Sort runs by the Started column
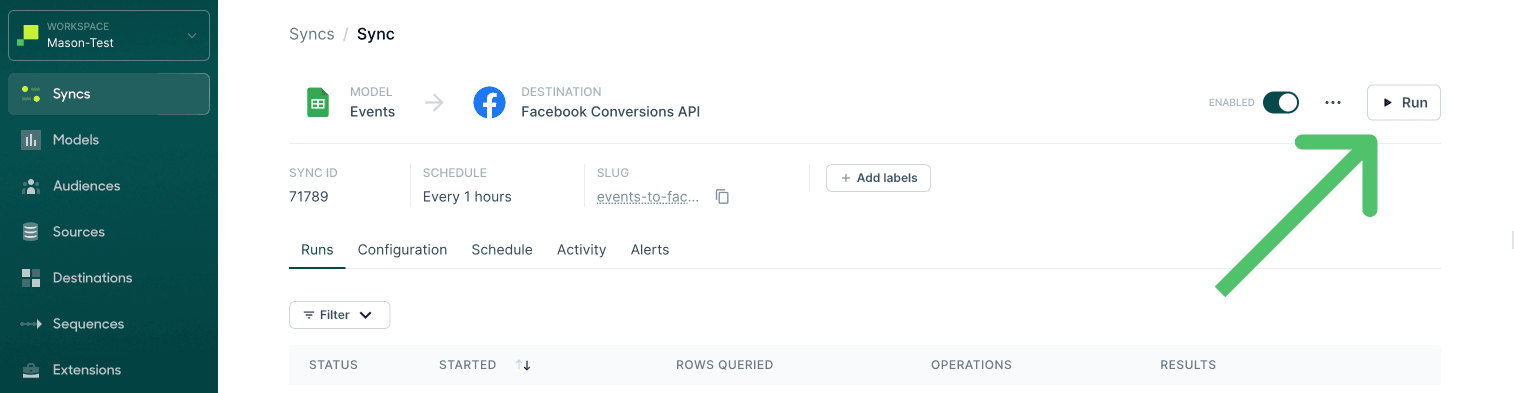Viewport: 1514px width, 393px height. point(523,365)
